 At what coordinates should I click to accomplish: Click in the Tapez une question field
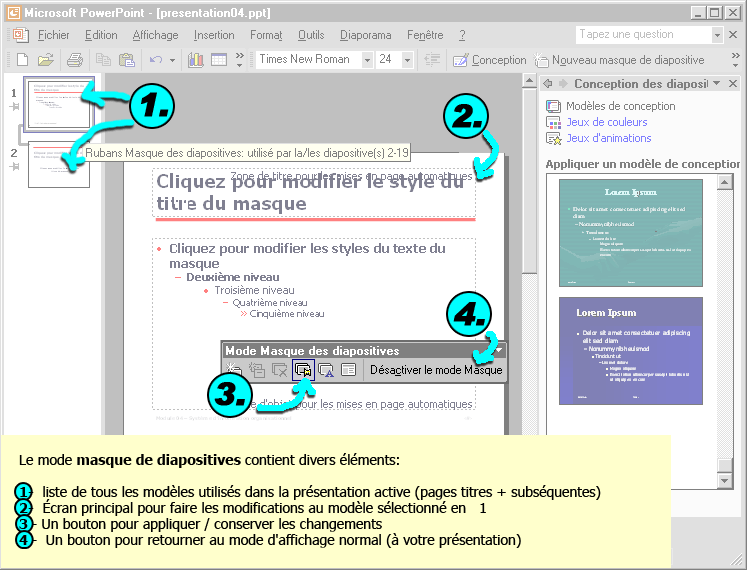(x=644, y=35)
